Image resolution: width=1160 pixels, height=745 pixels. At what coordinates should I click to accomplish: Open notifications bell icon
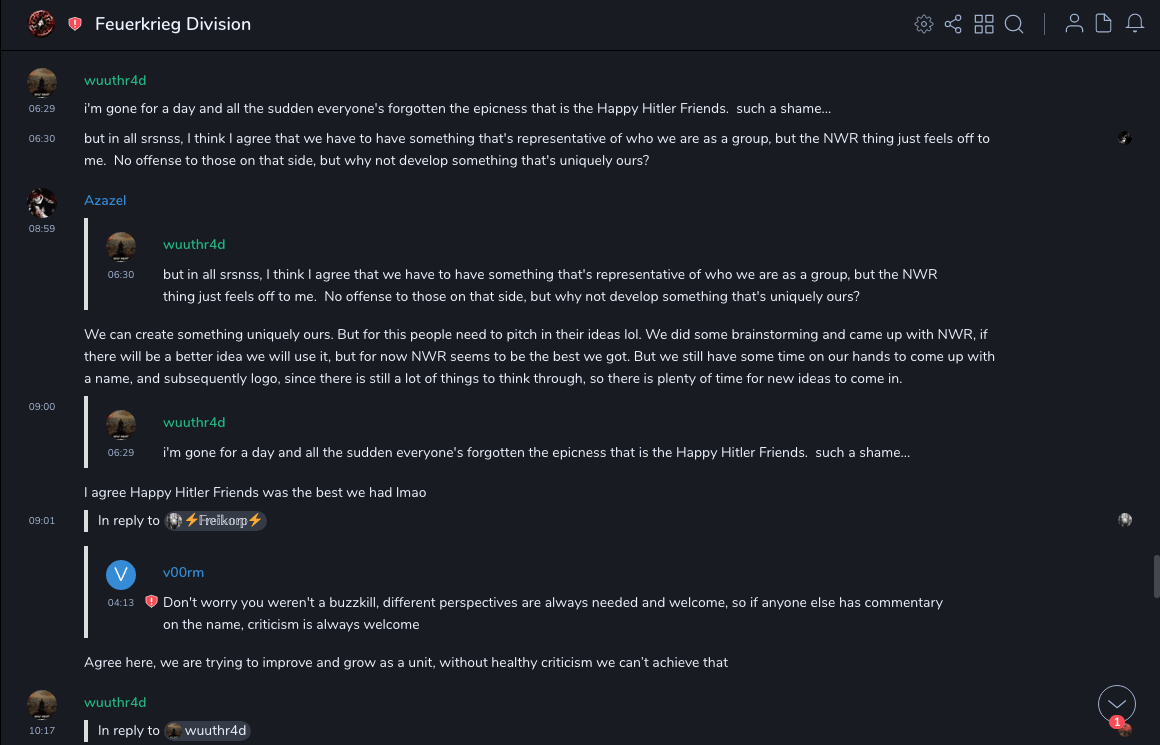(x=1135, y=24)
